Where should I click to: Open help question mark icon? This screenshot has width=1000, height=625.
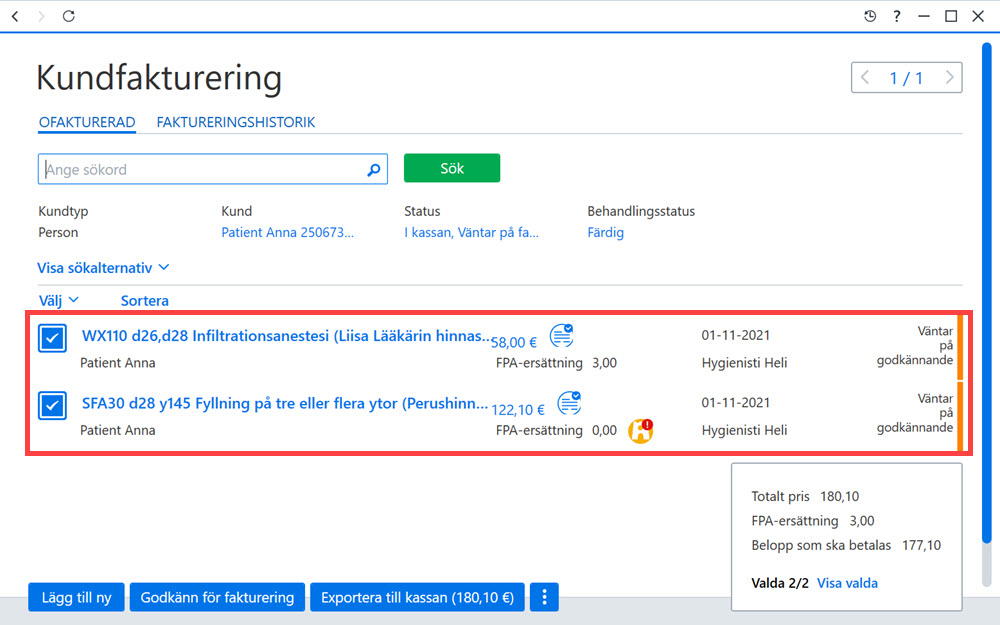(897, 16)
